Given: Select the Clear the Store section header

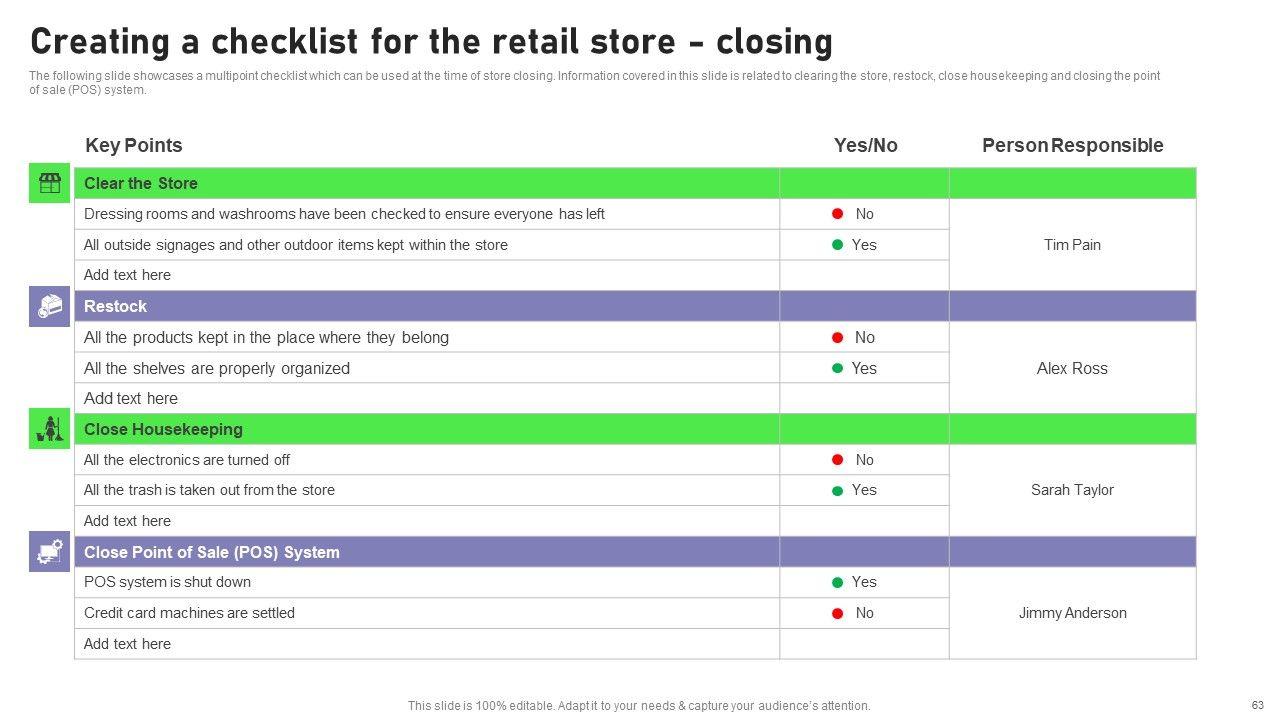Looking at the screenshot, I should tap(141, 183).
